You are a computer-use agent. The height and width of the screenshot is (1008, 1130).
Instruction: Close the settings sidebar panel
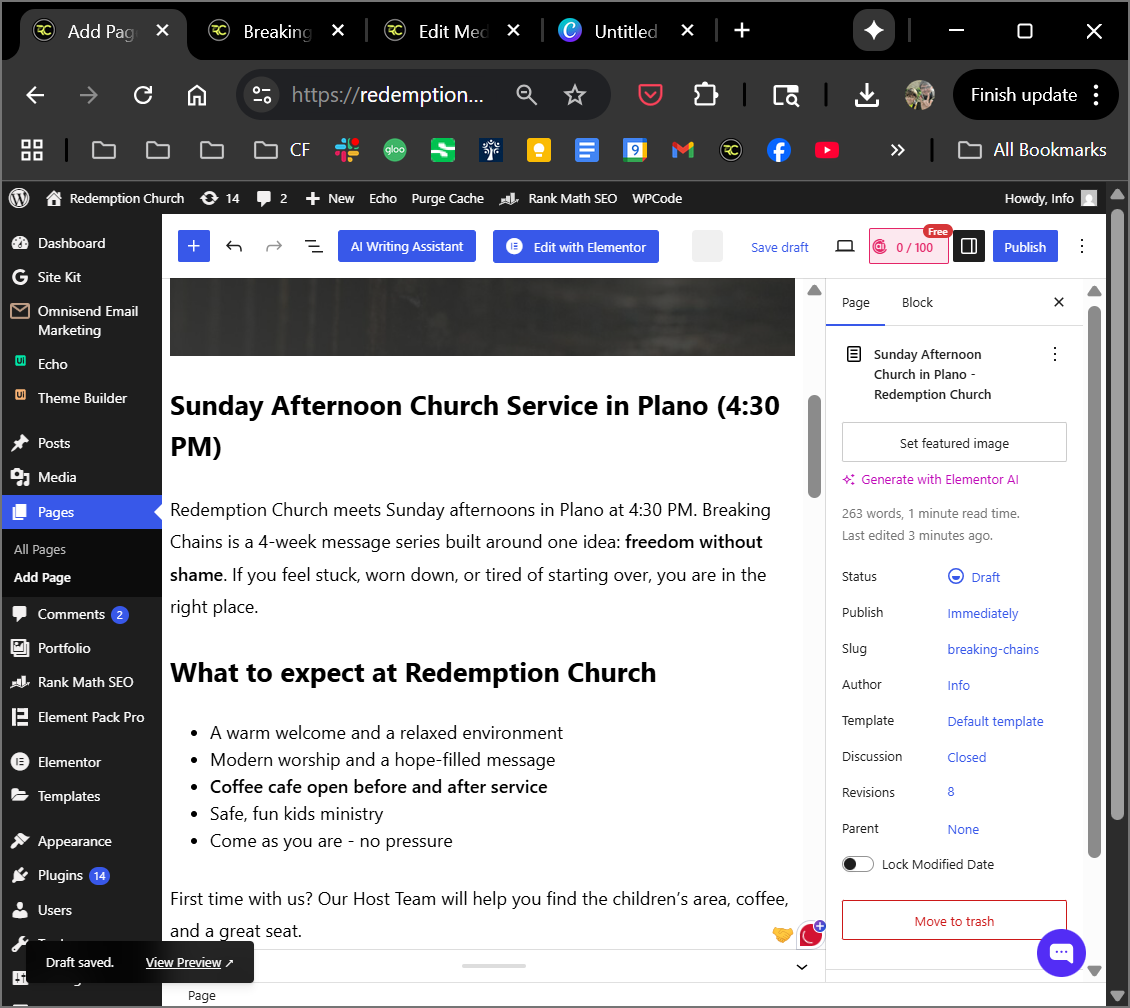[1059, 302]
